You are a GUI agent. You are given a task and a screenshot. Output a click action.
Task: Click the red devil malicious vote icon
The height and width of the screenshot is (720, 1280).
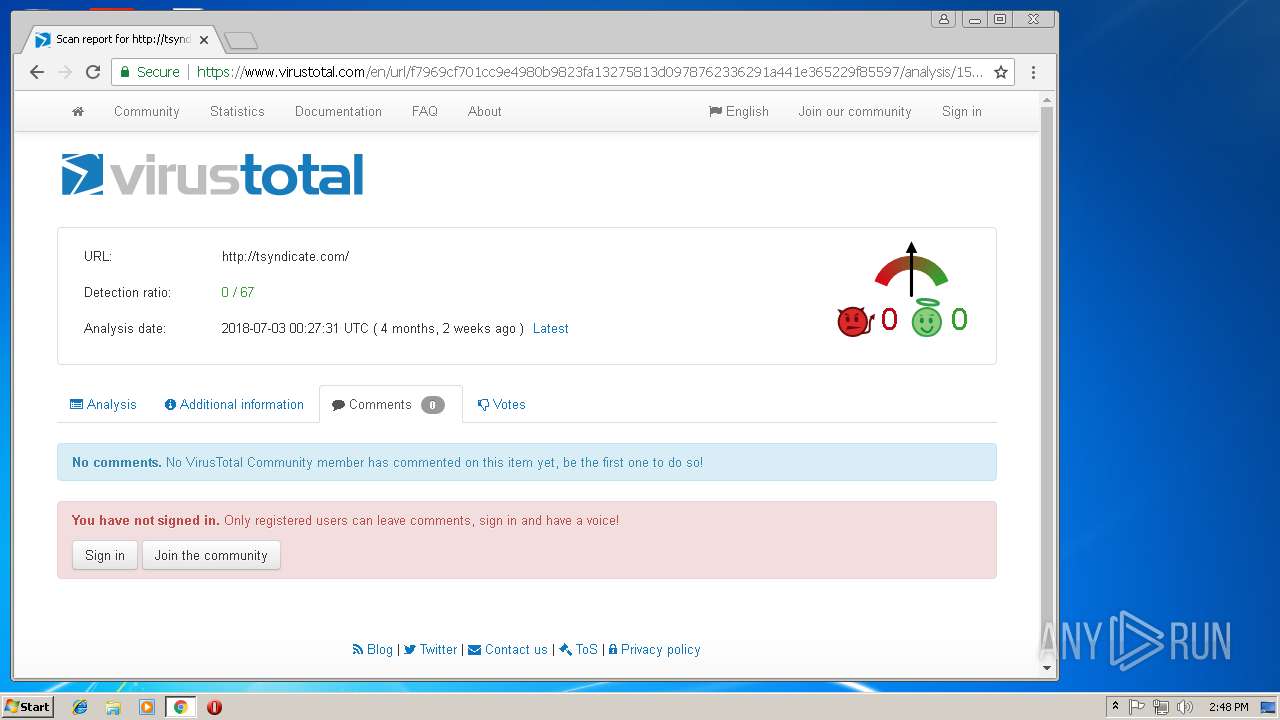855,321
